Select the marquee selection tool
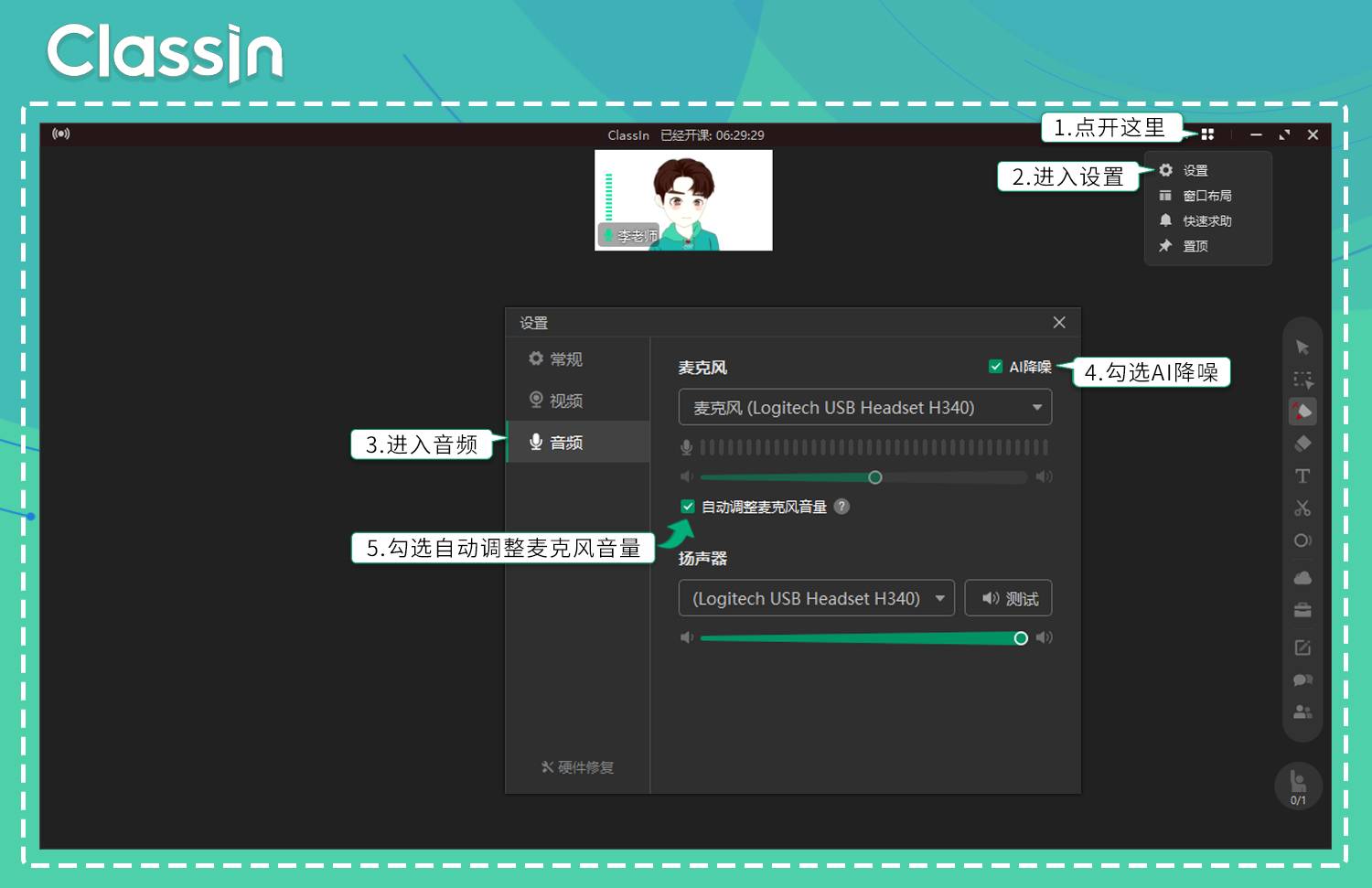 1302,380
